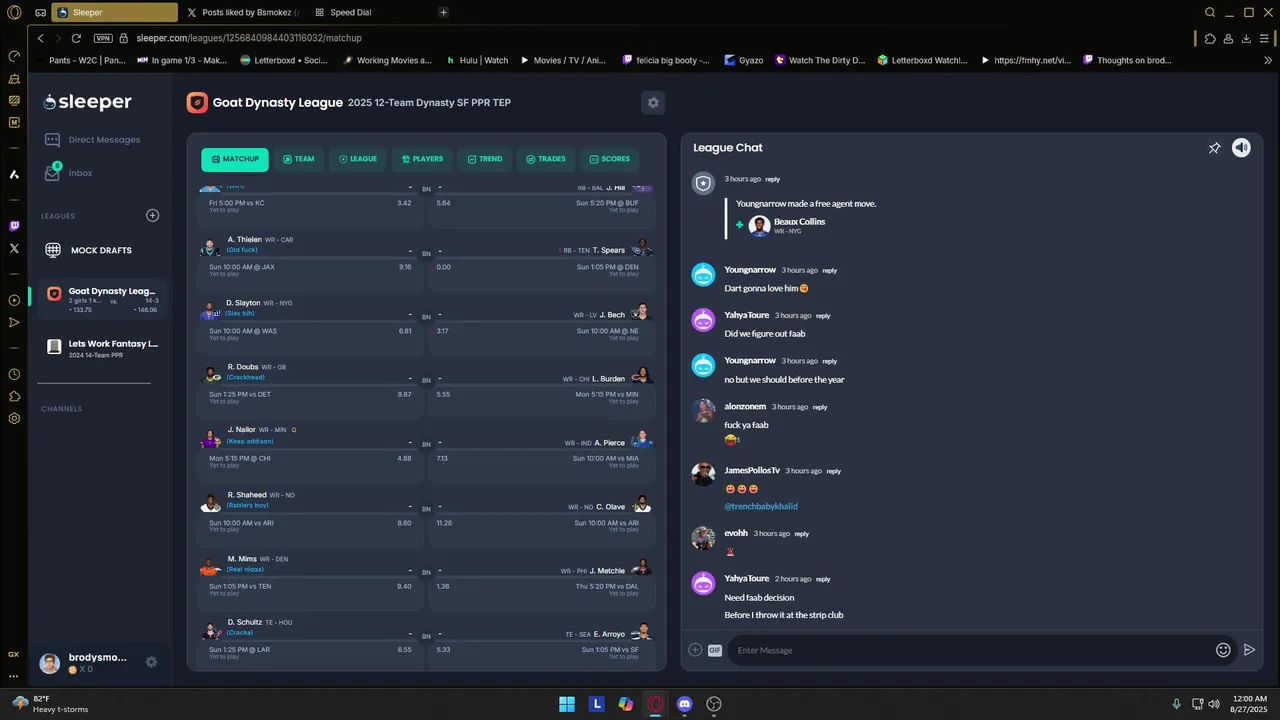Image resolution: width=1280 pixels, height=720 pixels.
Task: Switch to the Trades tab
Action: point(545,159)
